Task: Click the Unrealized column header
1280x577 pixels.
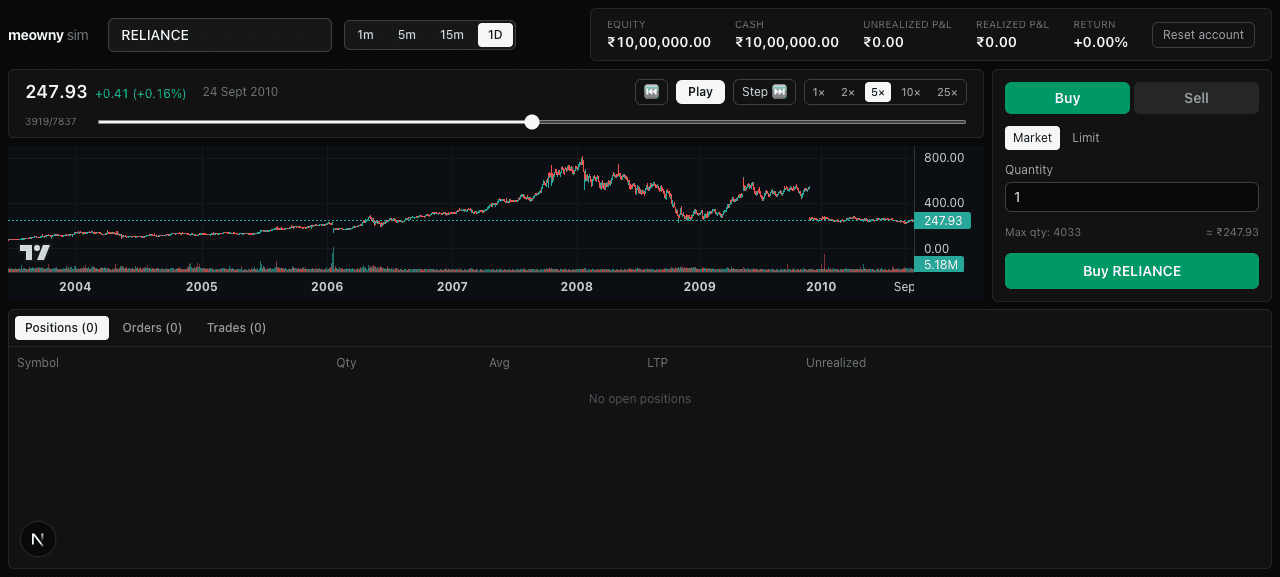Action: (836, 363)
